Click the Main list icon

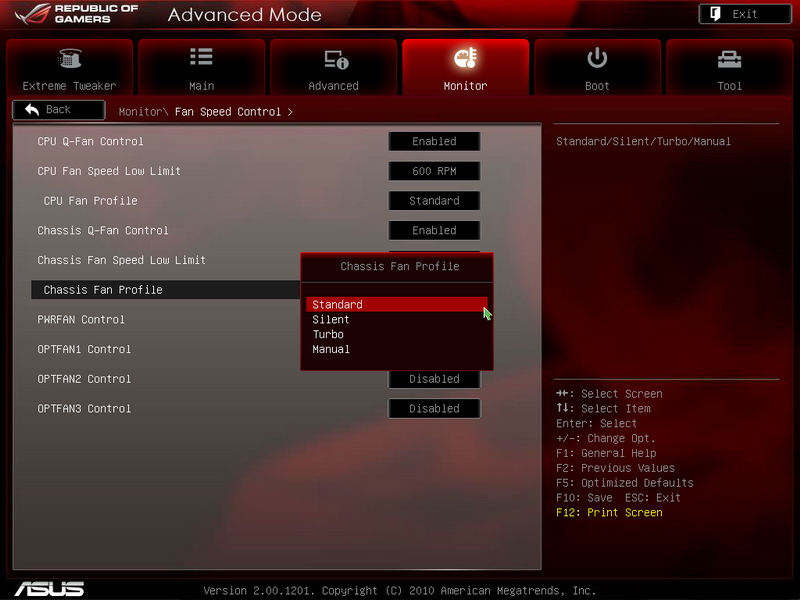click(x=201, y=57)
